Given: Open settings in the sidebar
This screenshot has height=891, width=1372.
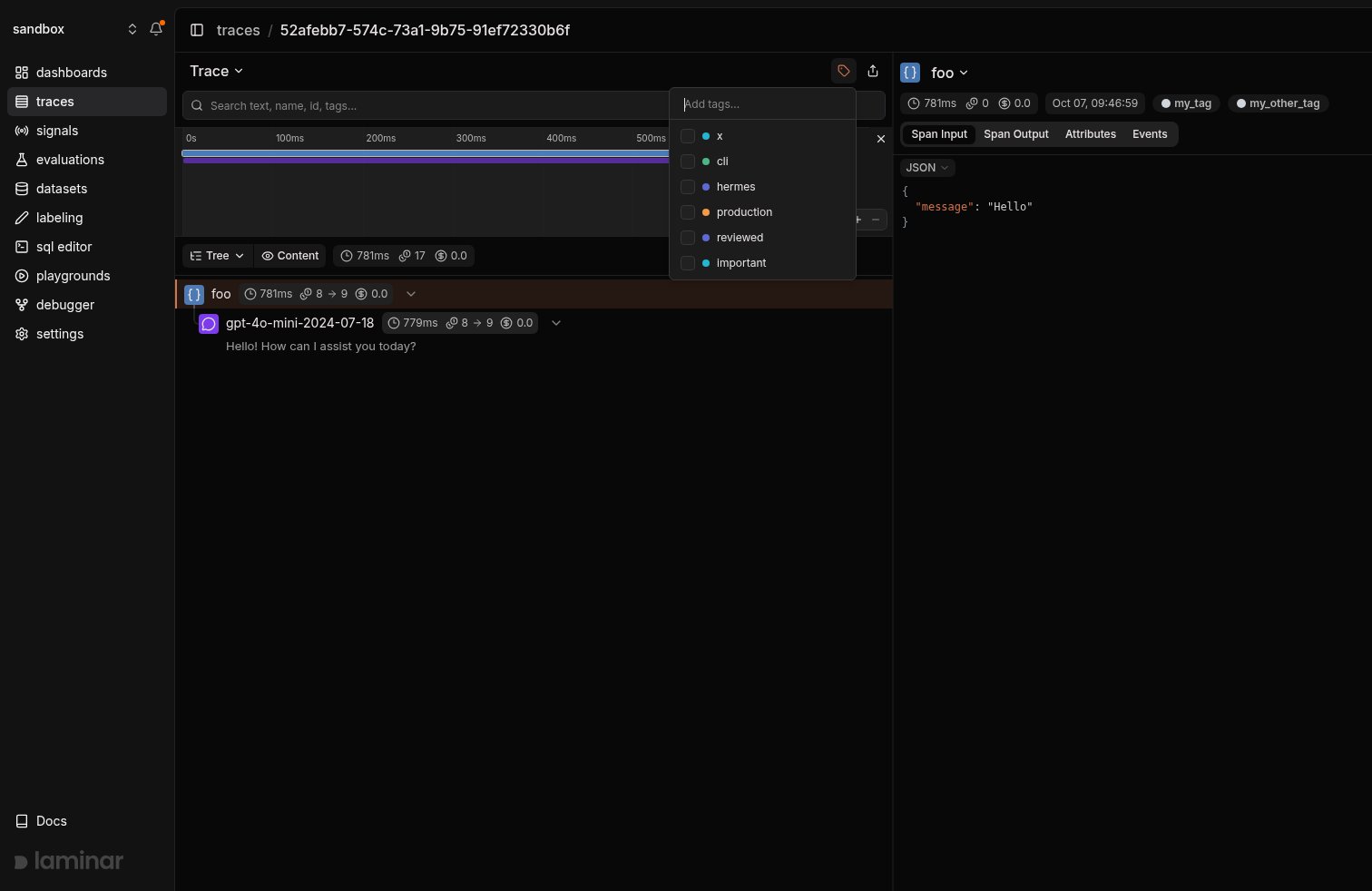Looking at the screenshot, I should click(x=87, y=334).
